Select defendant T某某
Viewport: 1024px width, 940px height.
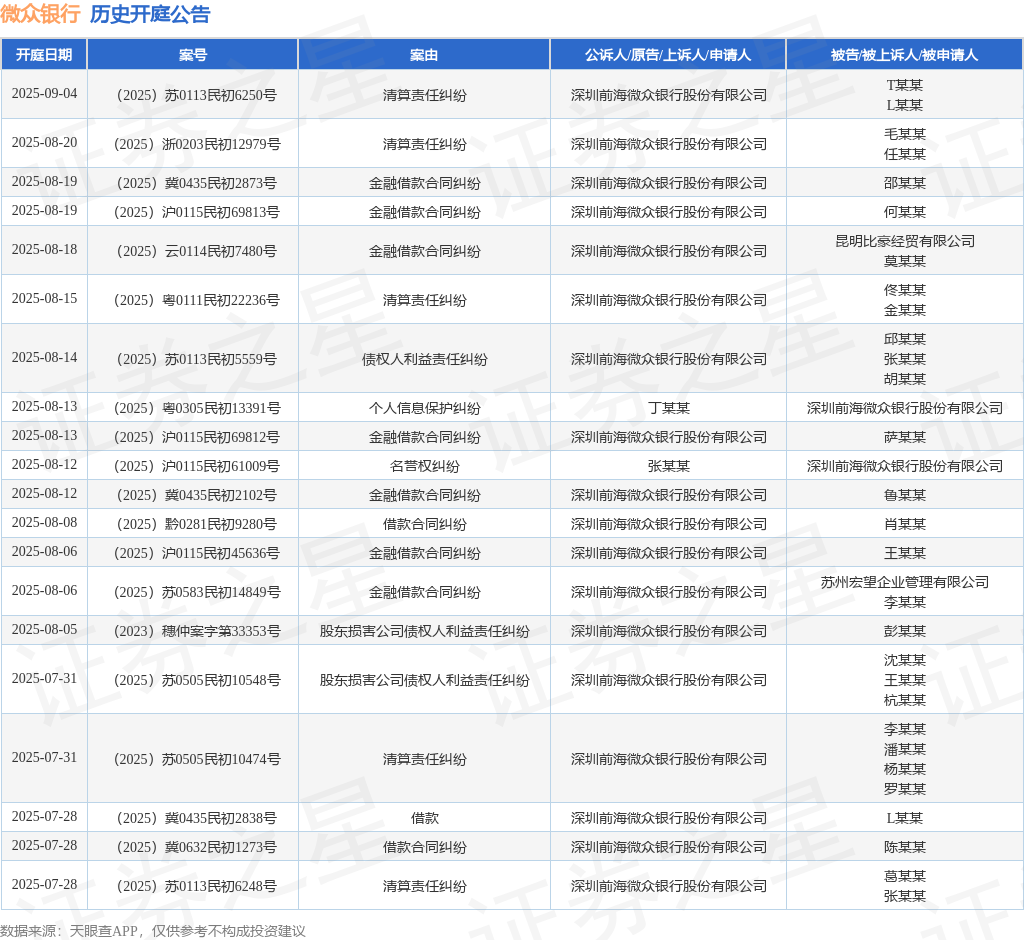904,85
